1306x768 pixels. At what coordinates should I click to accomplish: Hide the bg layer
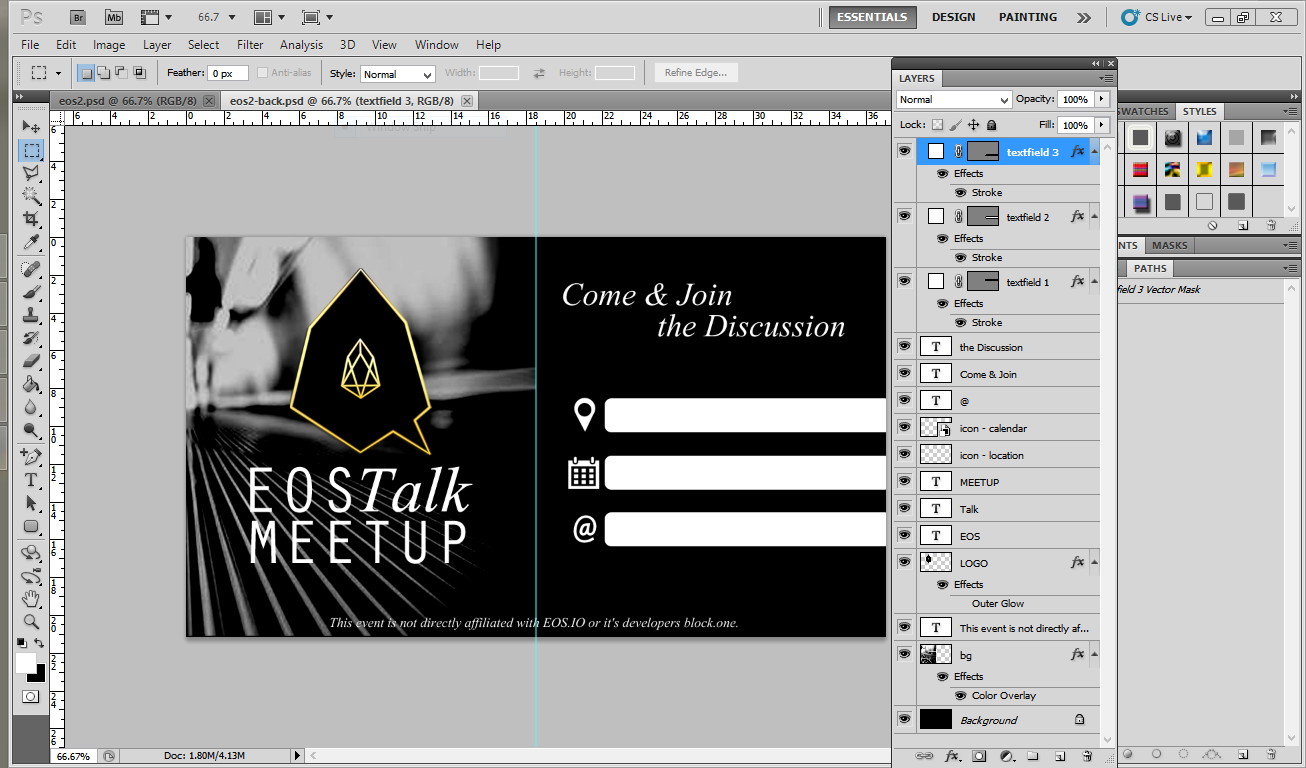pyautogui.click(x=904, y=654)
